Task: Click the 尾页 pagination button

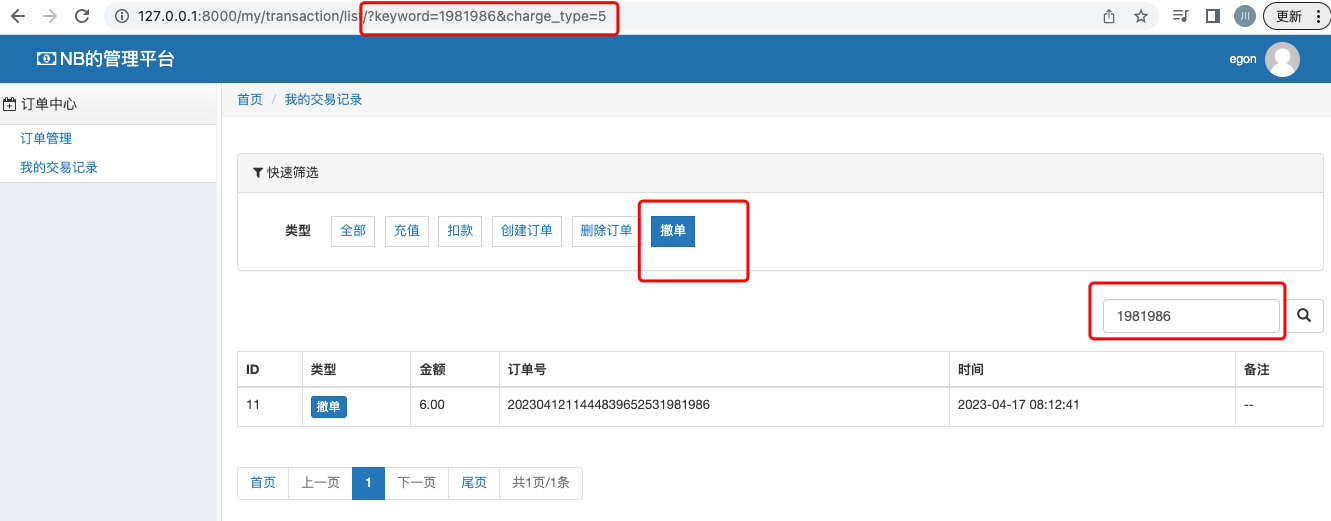Action: point(474,483)
